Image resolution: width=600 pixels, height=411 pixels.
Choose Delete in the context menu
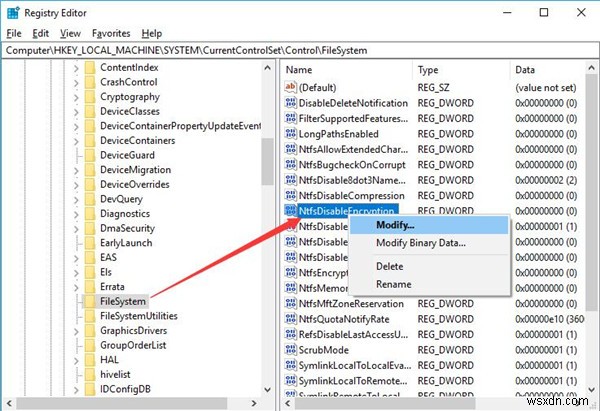point(429,266)
